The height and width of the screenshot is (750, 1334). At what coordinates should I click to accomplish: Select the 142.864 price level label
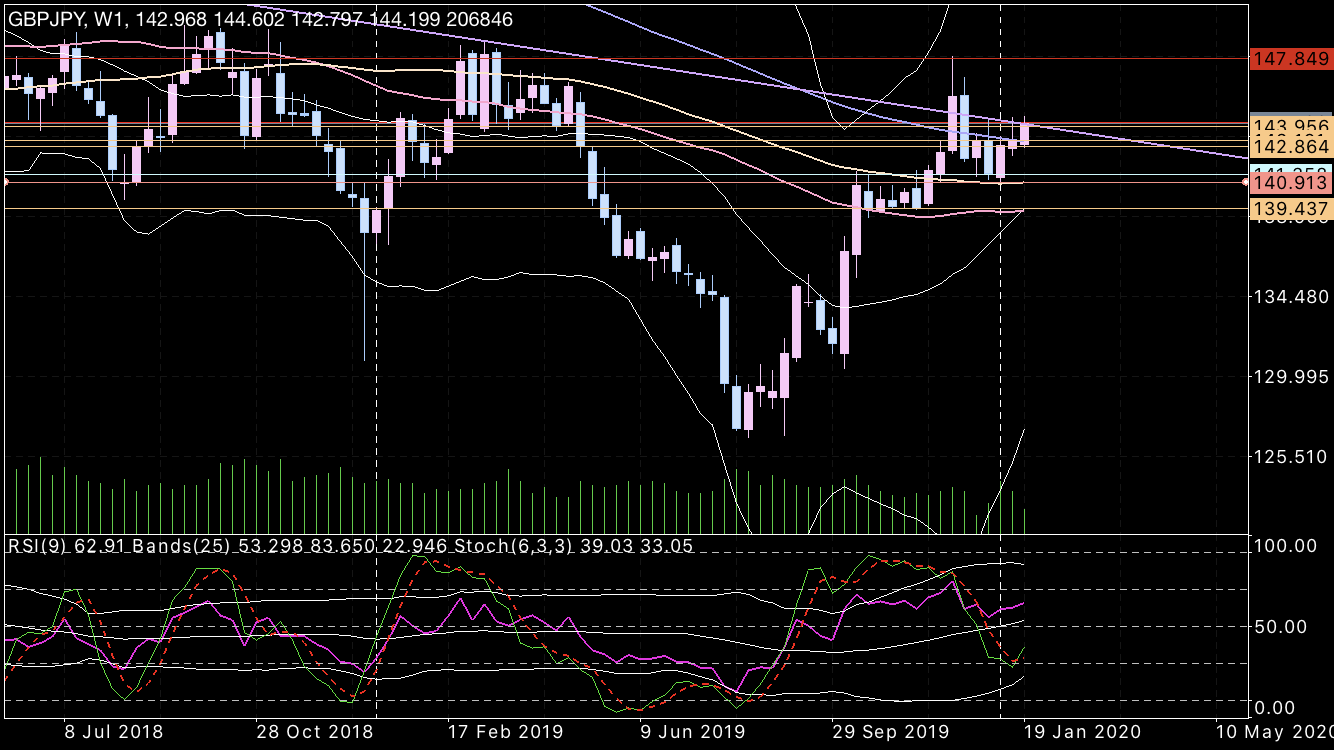pos(1292,147)
